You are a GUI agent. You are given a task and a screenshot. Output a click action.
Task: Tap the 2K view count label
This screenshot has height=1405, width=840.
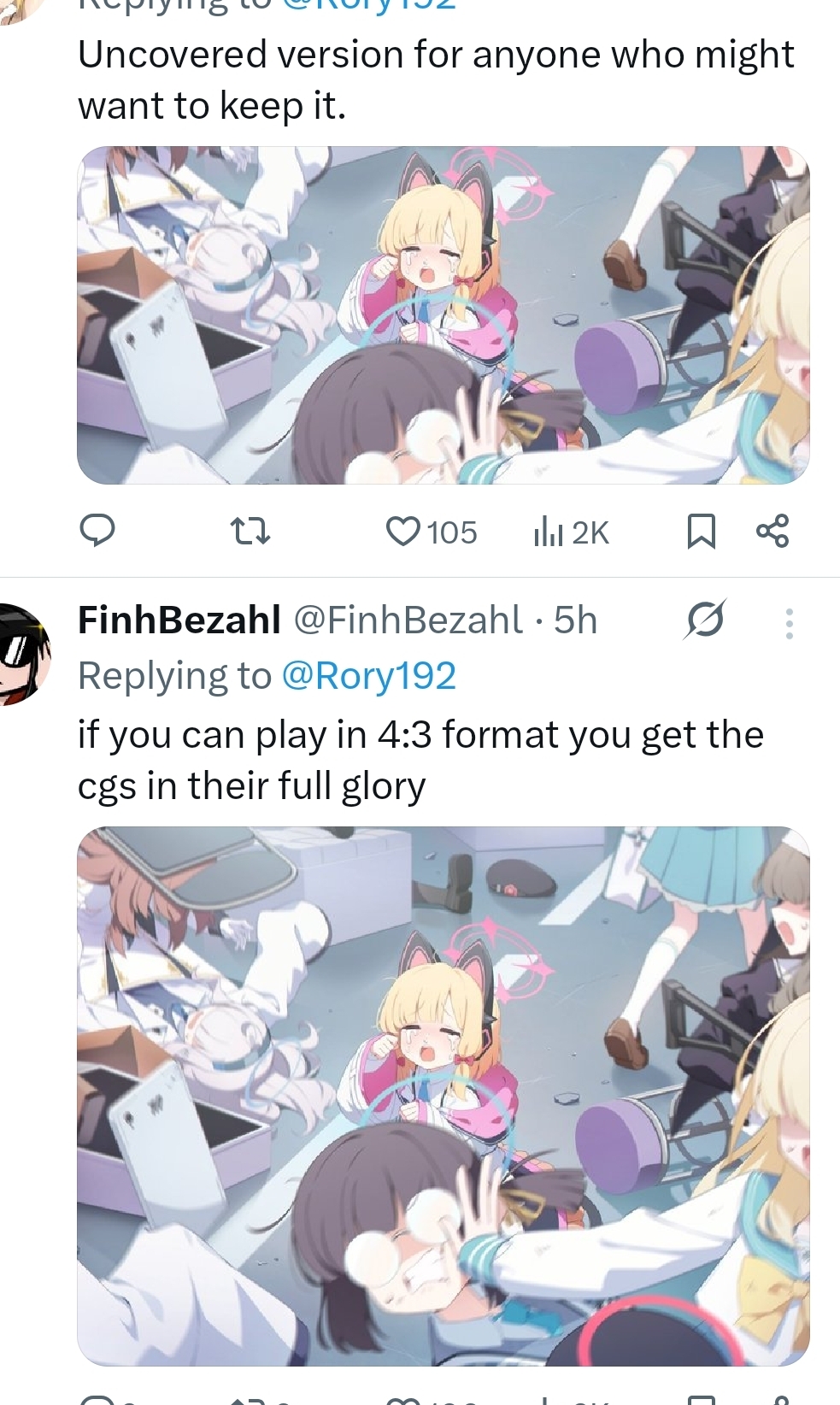point(590,532)
